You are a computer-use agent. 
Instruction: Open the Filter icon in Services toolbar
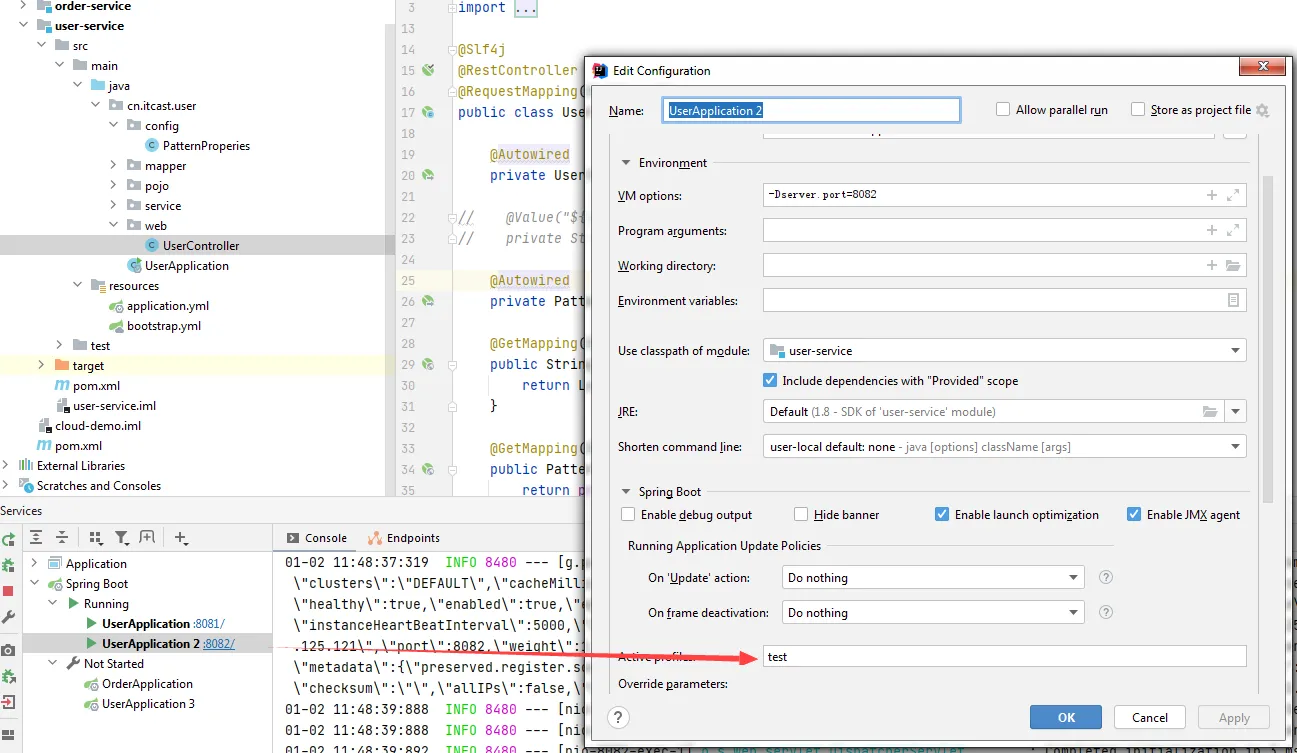tap(121, 537)
